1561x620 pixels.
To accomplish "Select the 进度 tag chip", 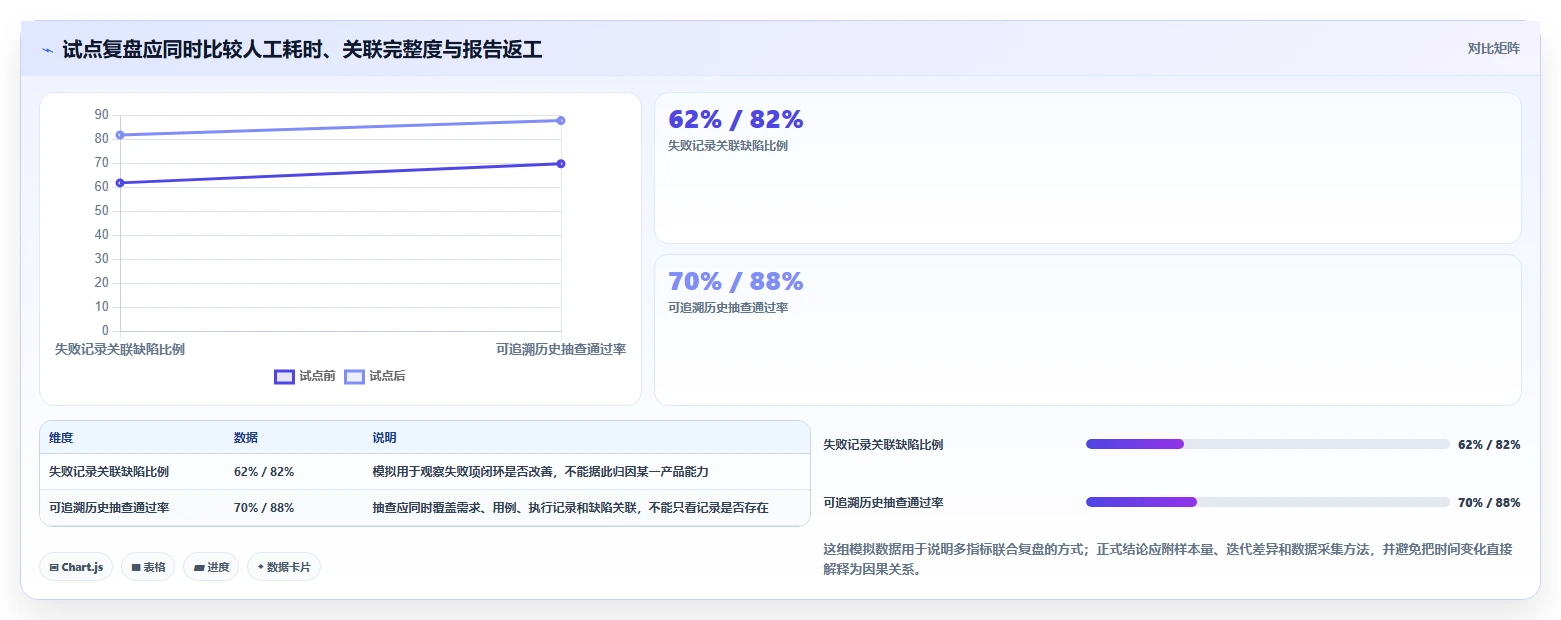I will (211, 567).
